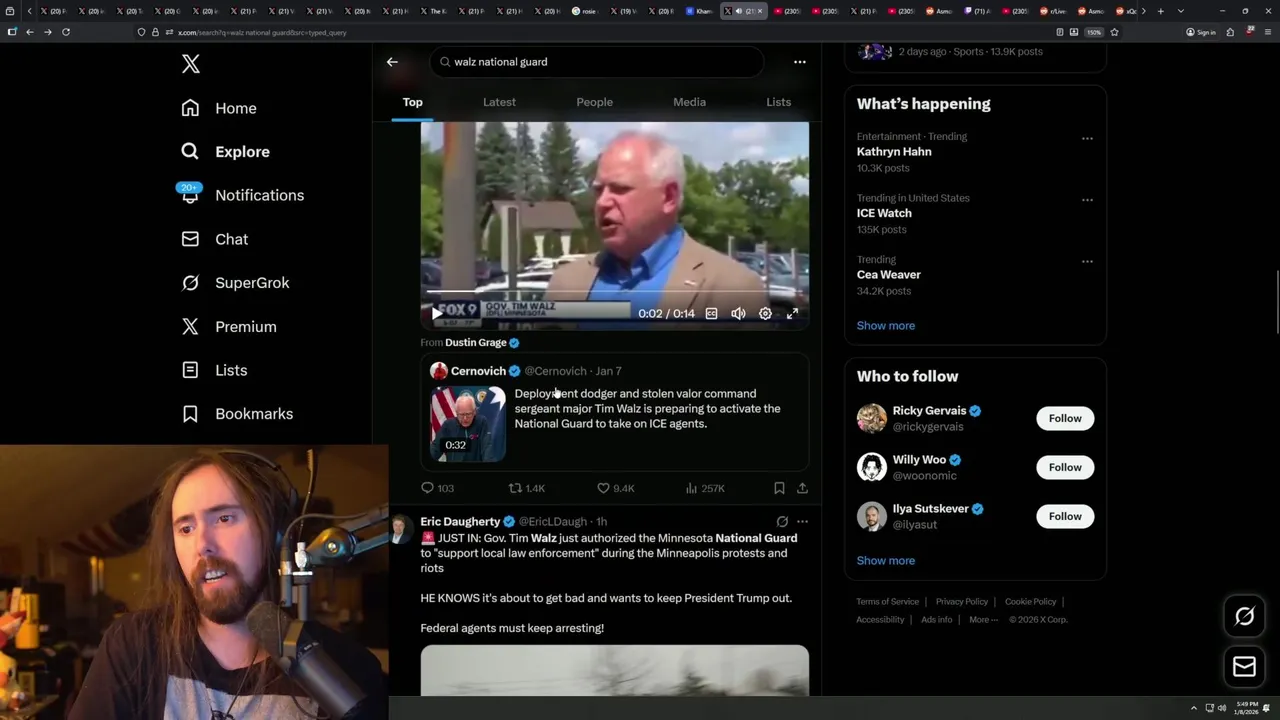Click Grok icon on Eric Daugherty post
The image size is (1280, 720).
[782, 522]
